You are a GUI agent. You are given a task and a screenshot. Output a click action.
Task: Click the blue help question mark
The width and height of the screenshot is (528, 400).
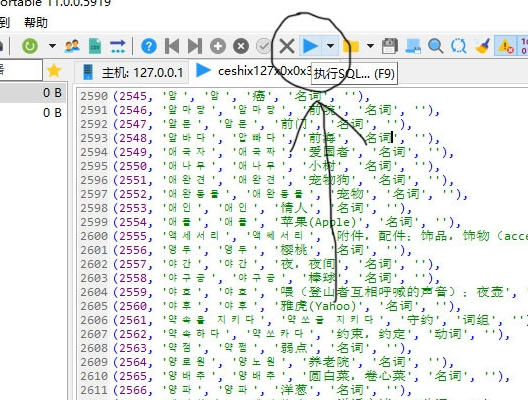tap(149, 46)
